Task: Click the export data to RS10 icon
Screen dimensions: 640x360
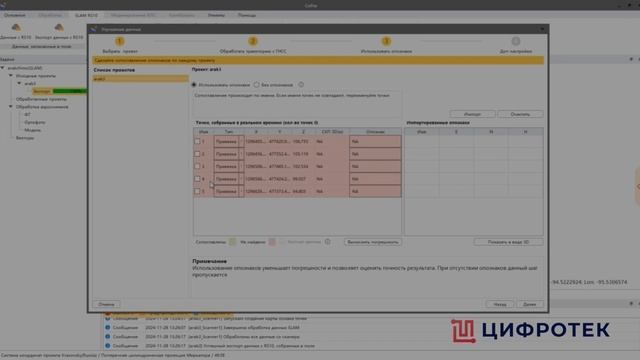Action: pyautogui.click(x=59, y=27)
